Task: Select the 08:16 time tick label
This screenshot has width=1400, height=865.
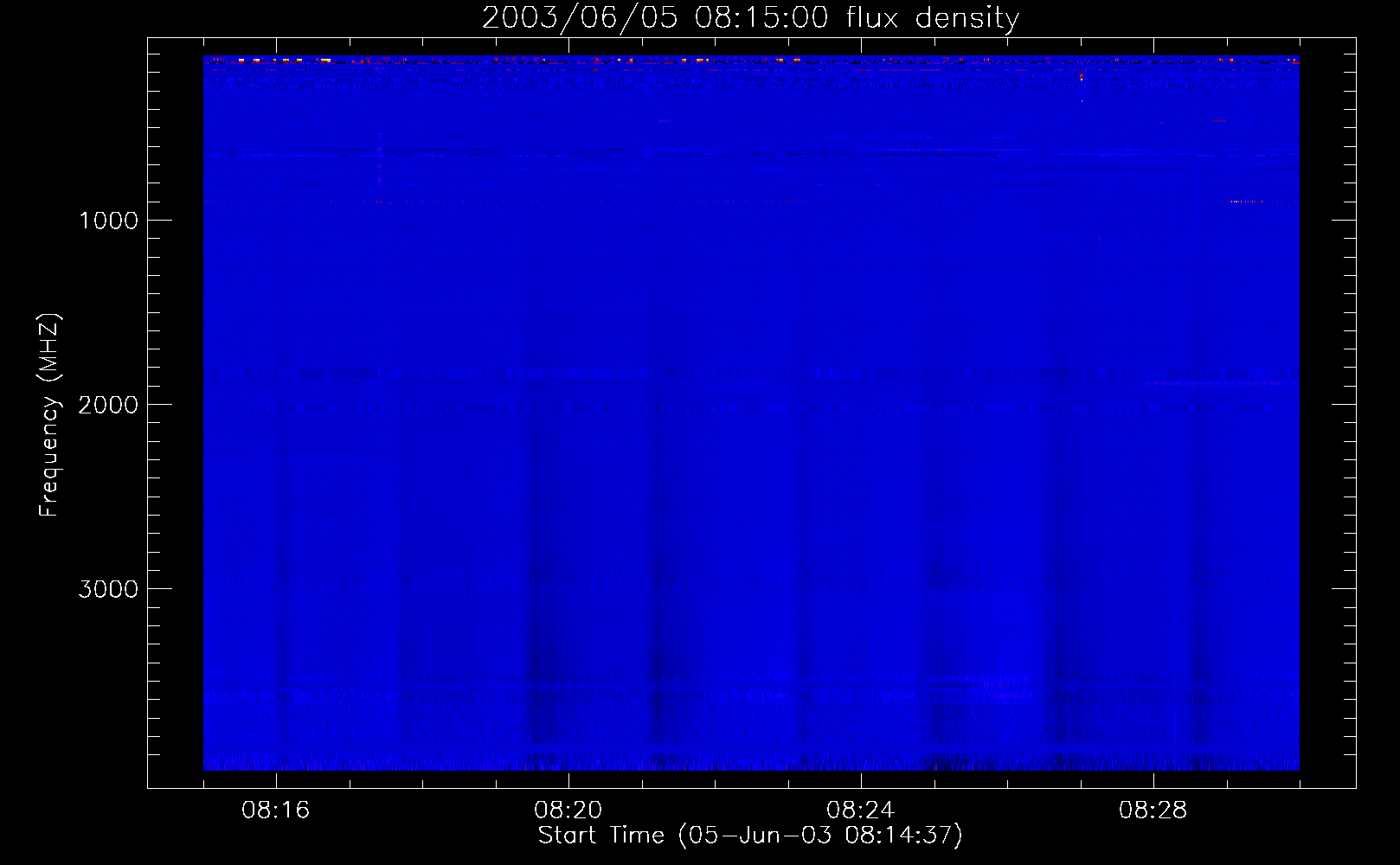Action: [275, 811]
